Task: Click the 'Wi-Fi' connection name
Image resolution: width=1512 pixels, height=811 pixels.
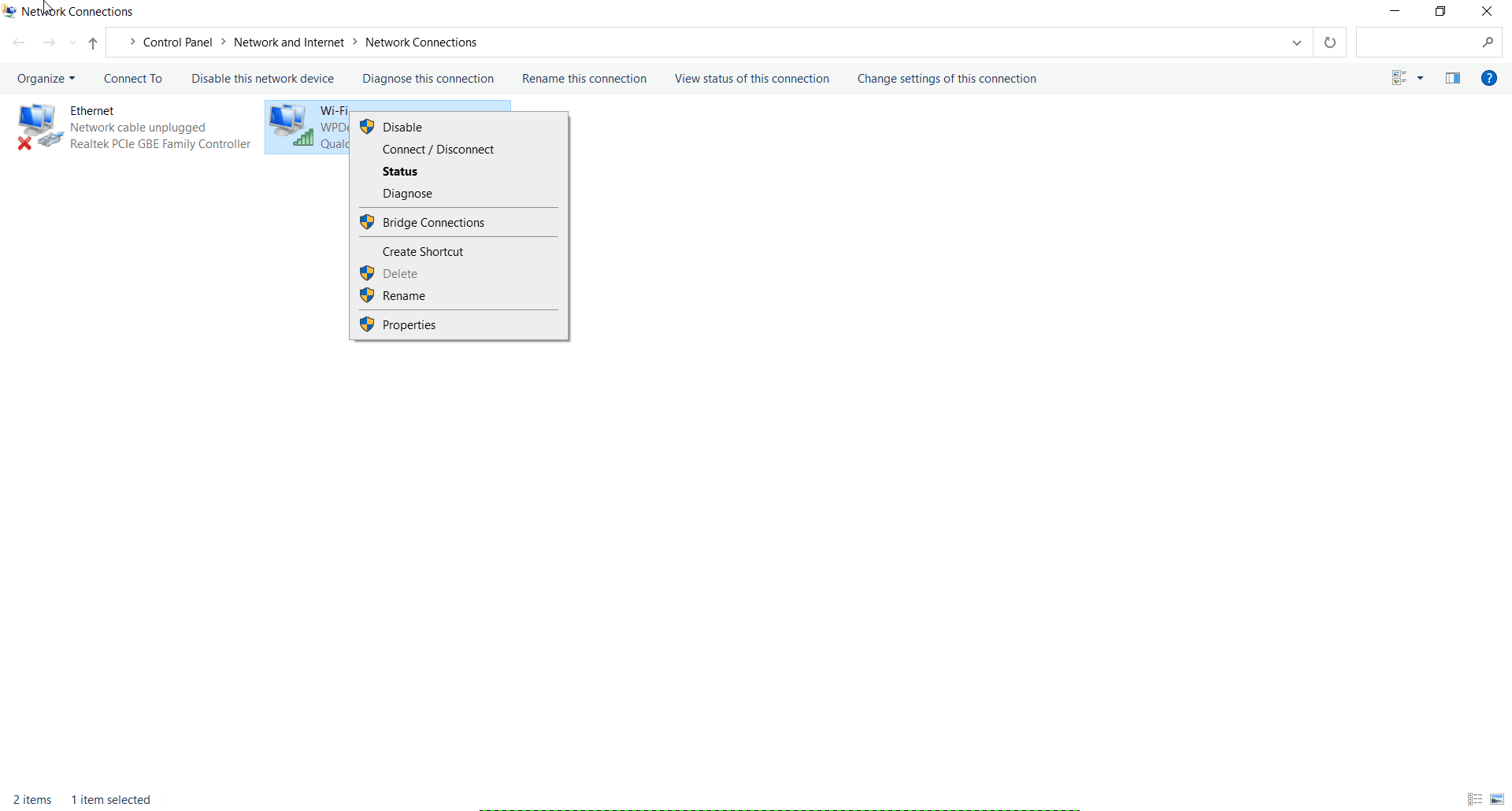Action: [334, 111]
